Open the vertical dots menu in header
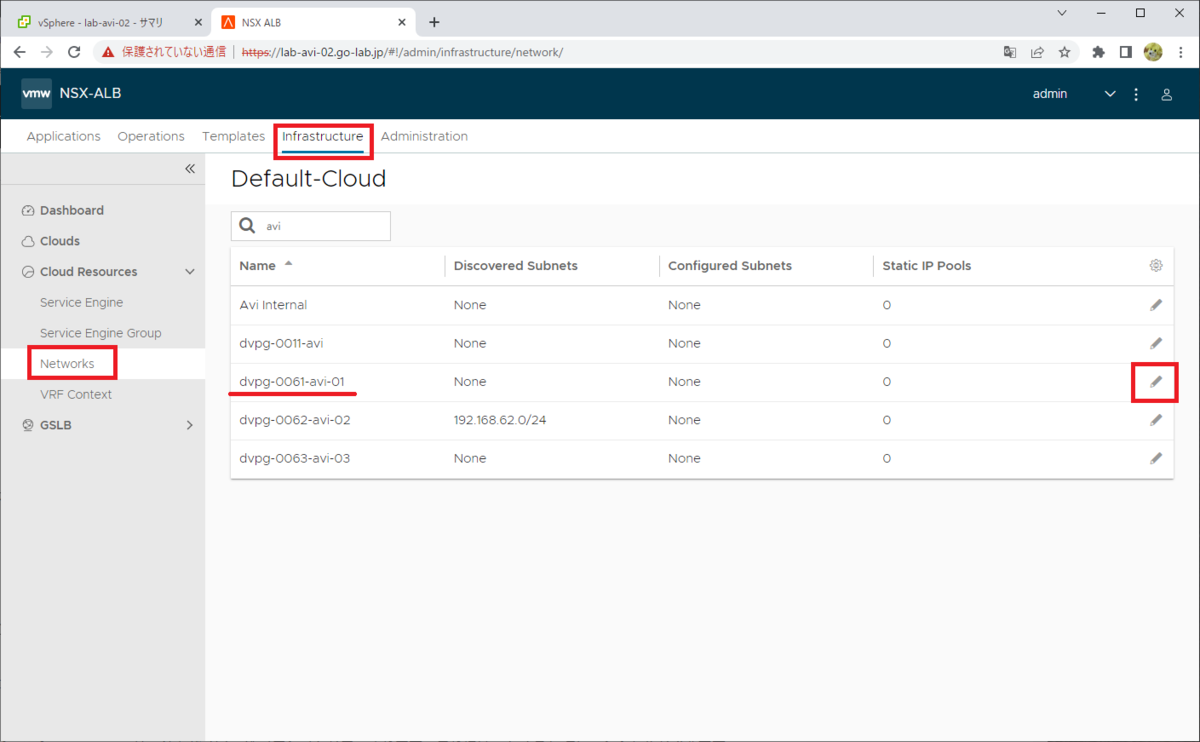 coord(1136,94)
